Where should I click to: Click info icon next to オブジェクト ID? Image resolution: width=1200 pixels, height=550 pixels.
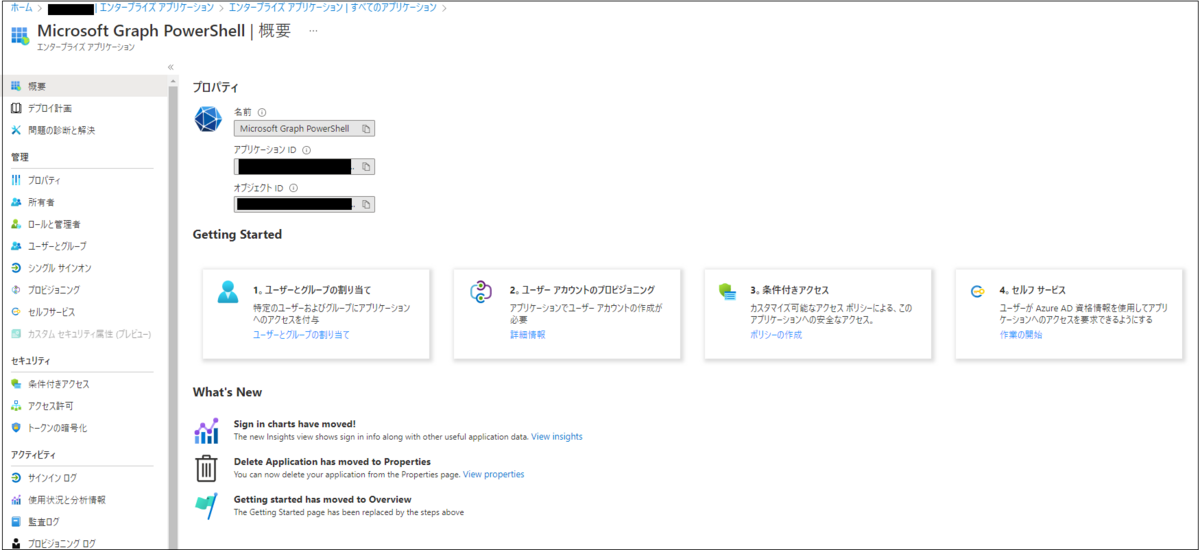294,188
